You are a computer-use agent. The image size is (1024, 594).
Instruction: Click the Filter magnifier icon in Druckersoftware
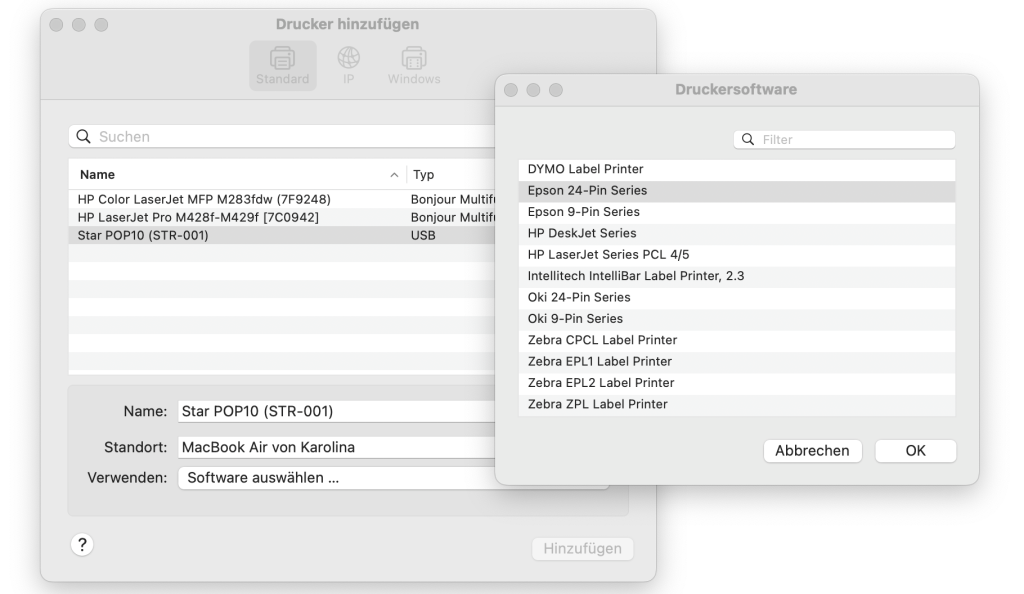coord(748,140)
